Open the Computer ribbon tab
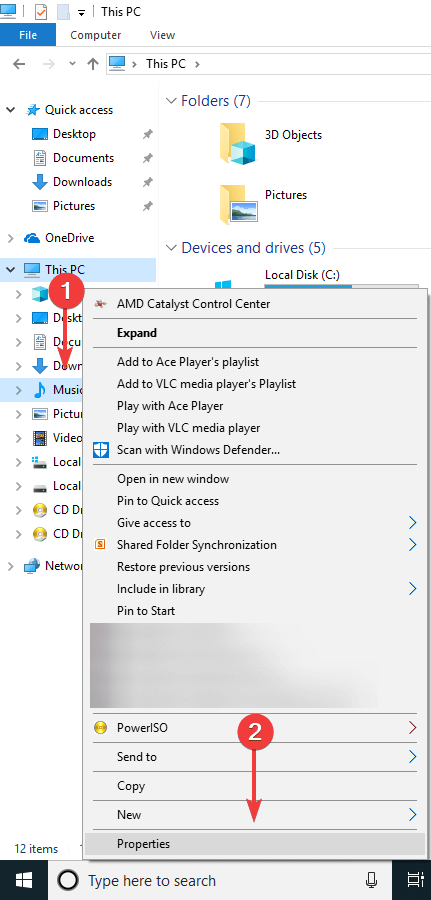This screenshot has width=431, height=900. (96, 35)
